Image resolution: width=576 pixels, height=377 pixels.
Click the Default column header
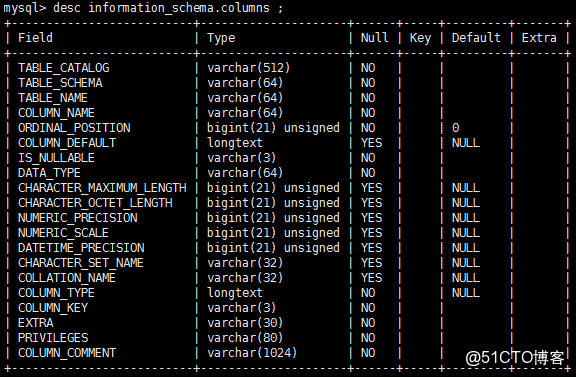point(476,38)
